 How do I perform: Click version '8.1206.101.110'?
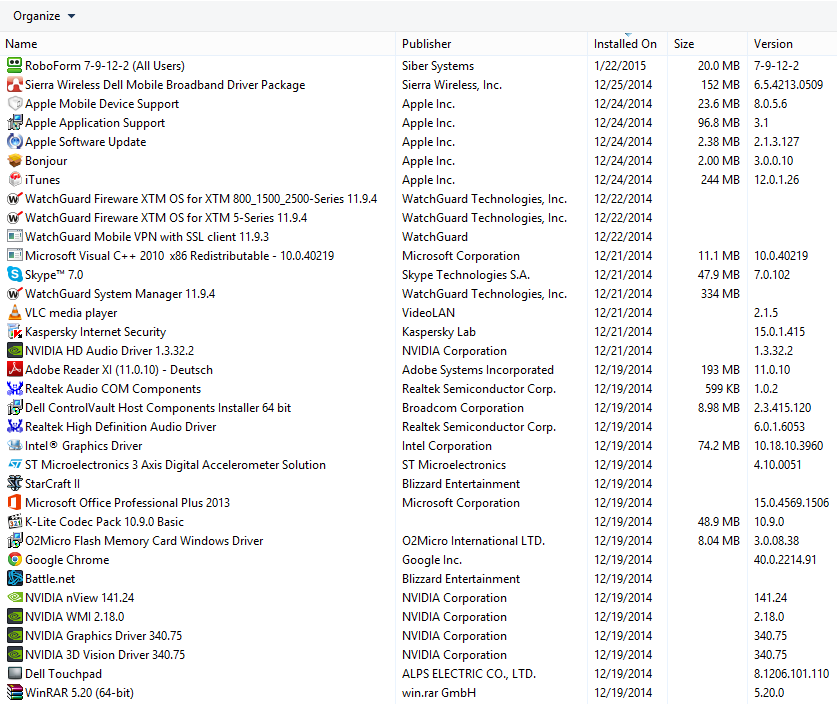point(791,674)
